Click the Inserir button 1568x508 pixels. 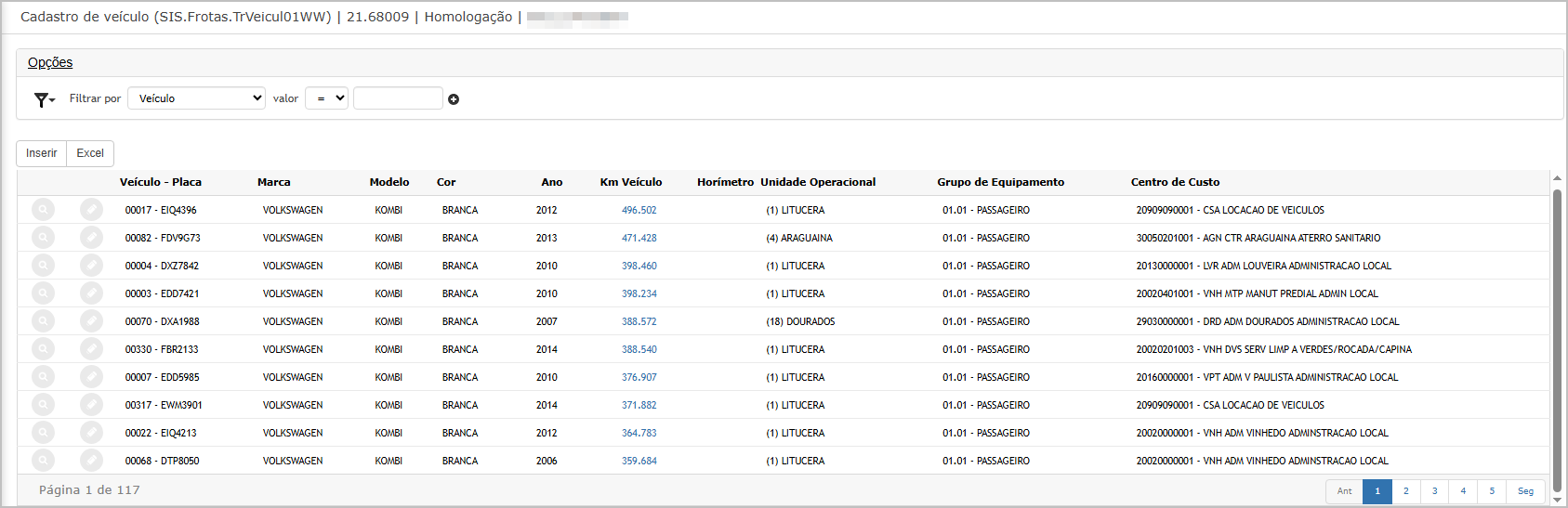42,153
